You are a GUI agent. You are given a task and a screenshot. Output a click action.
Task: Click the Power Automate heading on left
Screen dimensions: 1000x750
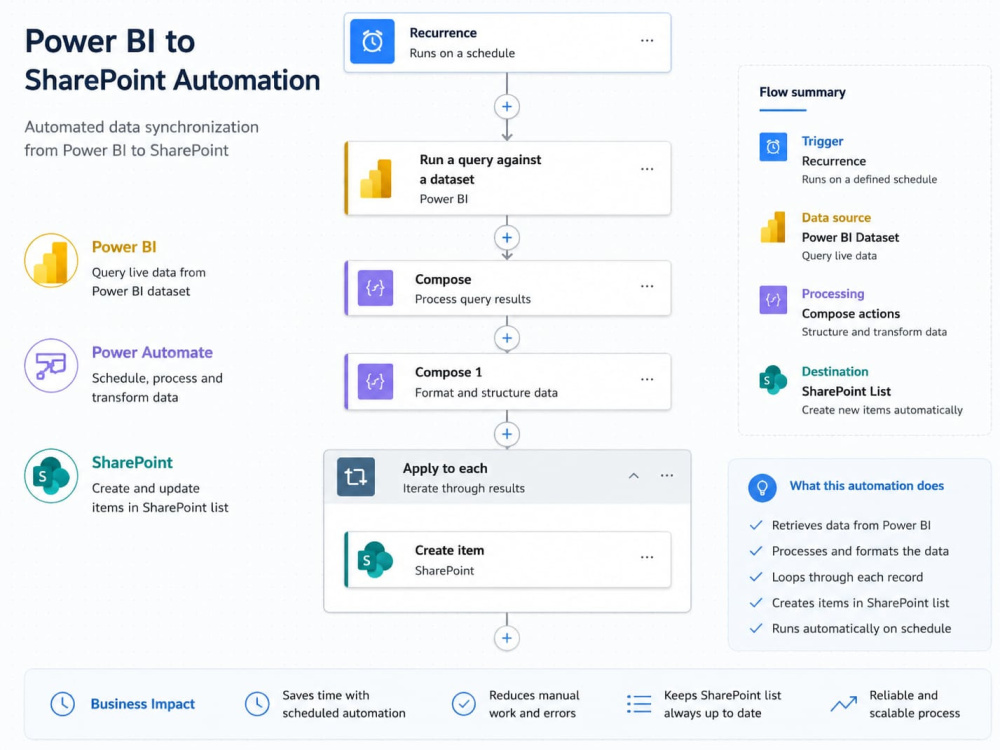(x=152, y=353)
